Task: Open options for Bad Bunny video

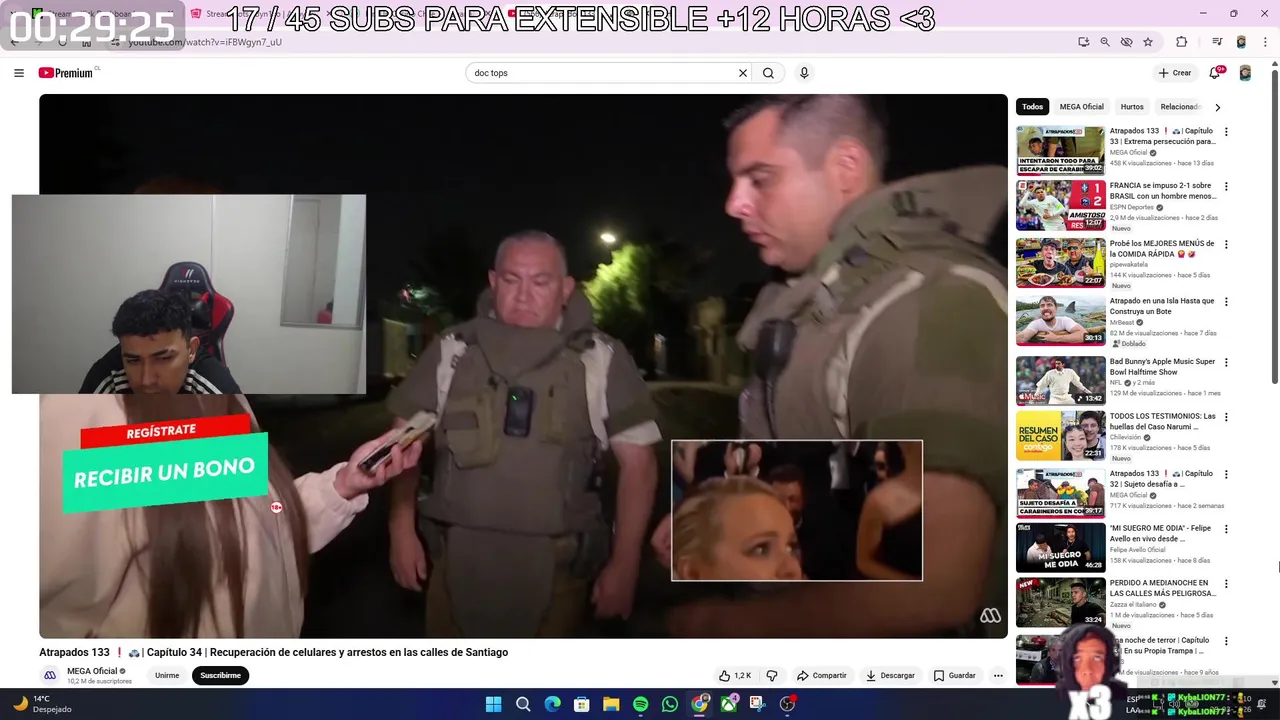Action: point(1226,363)
